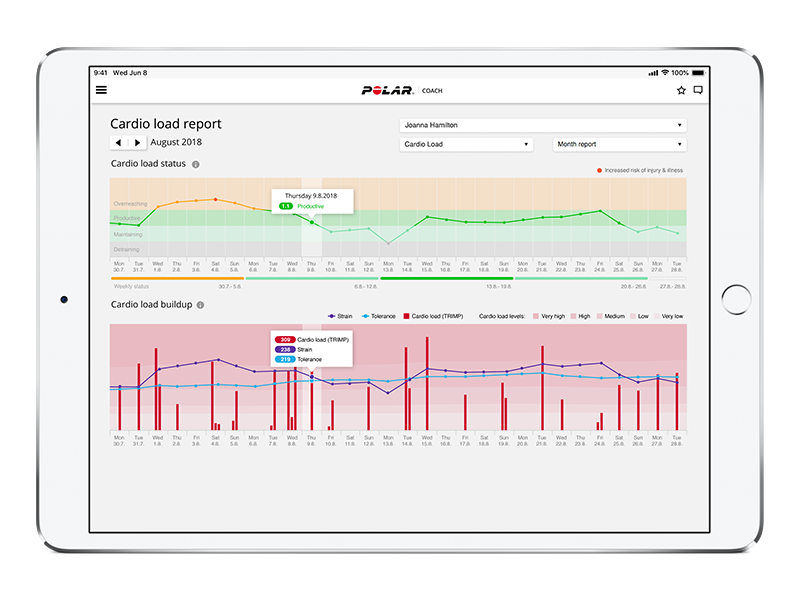Click the Very high level swatch
This screenshot has width=800, height=600.
pyautogui.click(x=536, y=316)
